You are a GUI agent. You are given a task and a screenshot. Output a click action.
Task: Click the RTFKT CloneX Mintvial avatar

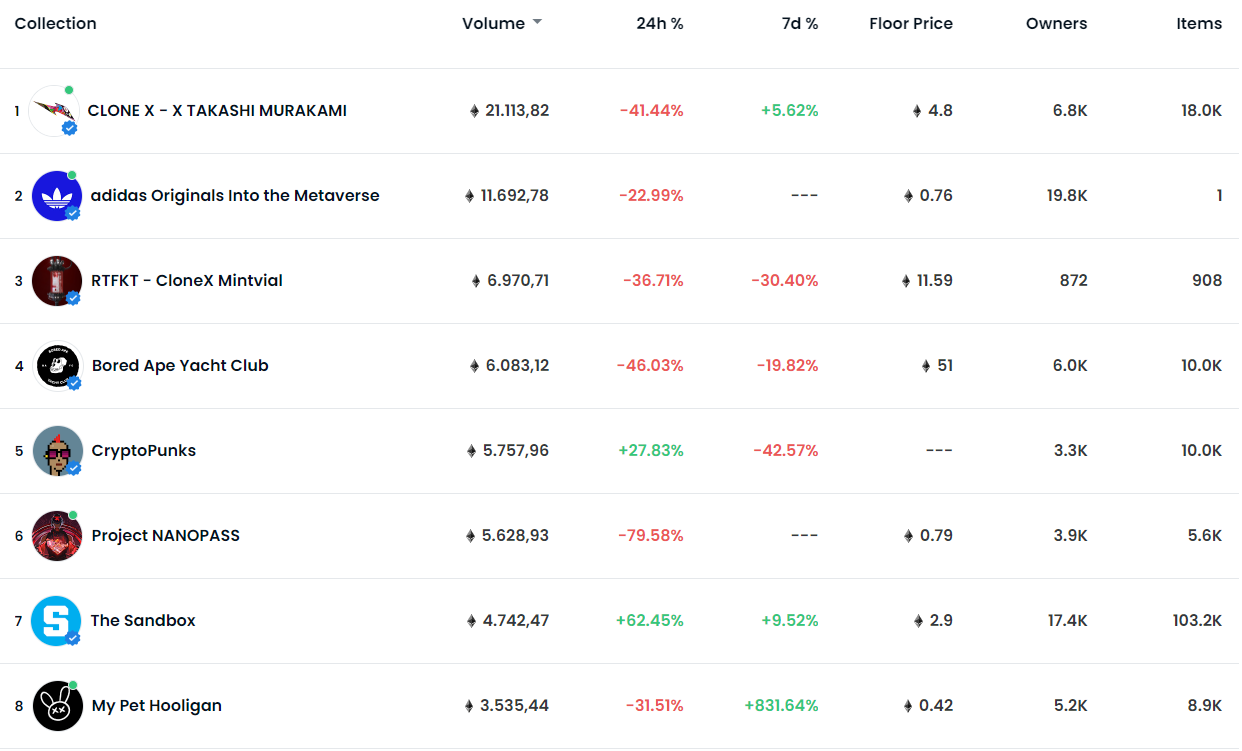pos(56,281)
